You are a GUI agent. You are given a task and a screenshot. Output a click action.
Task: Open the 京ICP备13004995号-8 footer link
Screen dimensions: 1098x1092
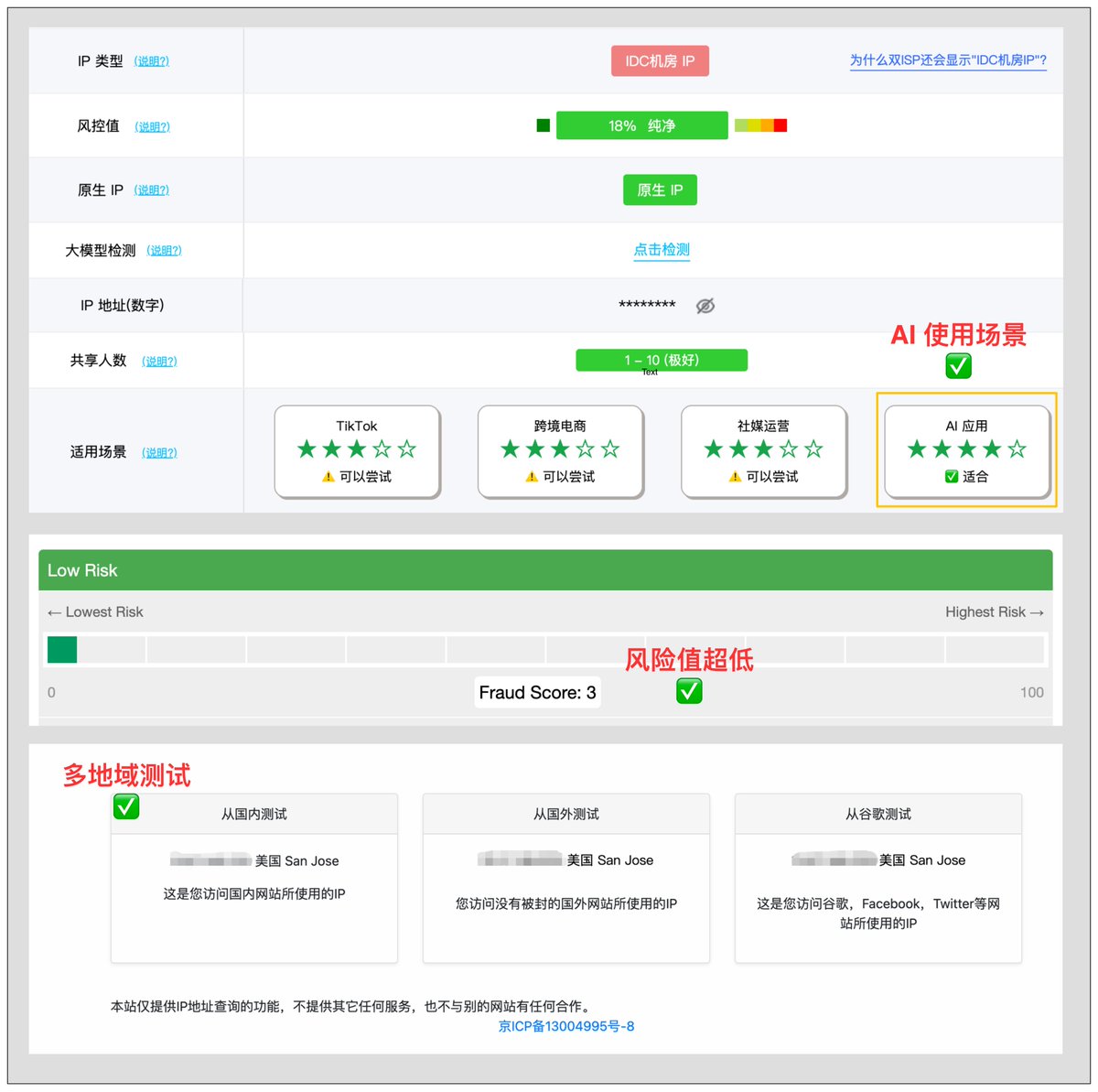pyautogui.click(x=566, y=1026)
